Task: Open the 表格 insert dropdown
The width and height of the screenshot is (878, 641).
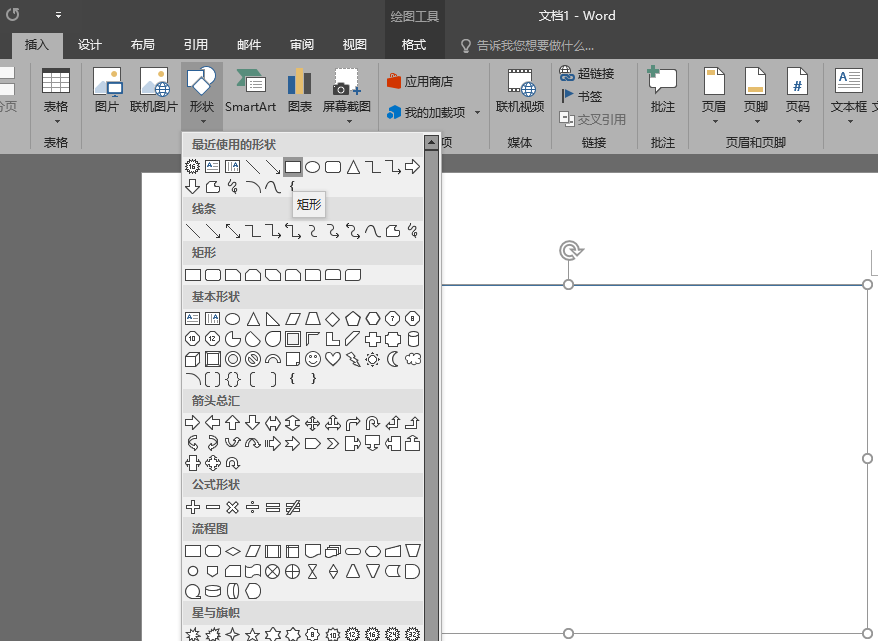Action: pos(56,96)
